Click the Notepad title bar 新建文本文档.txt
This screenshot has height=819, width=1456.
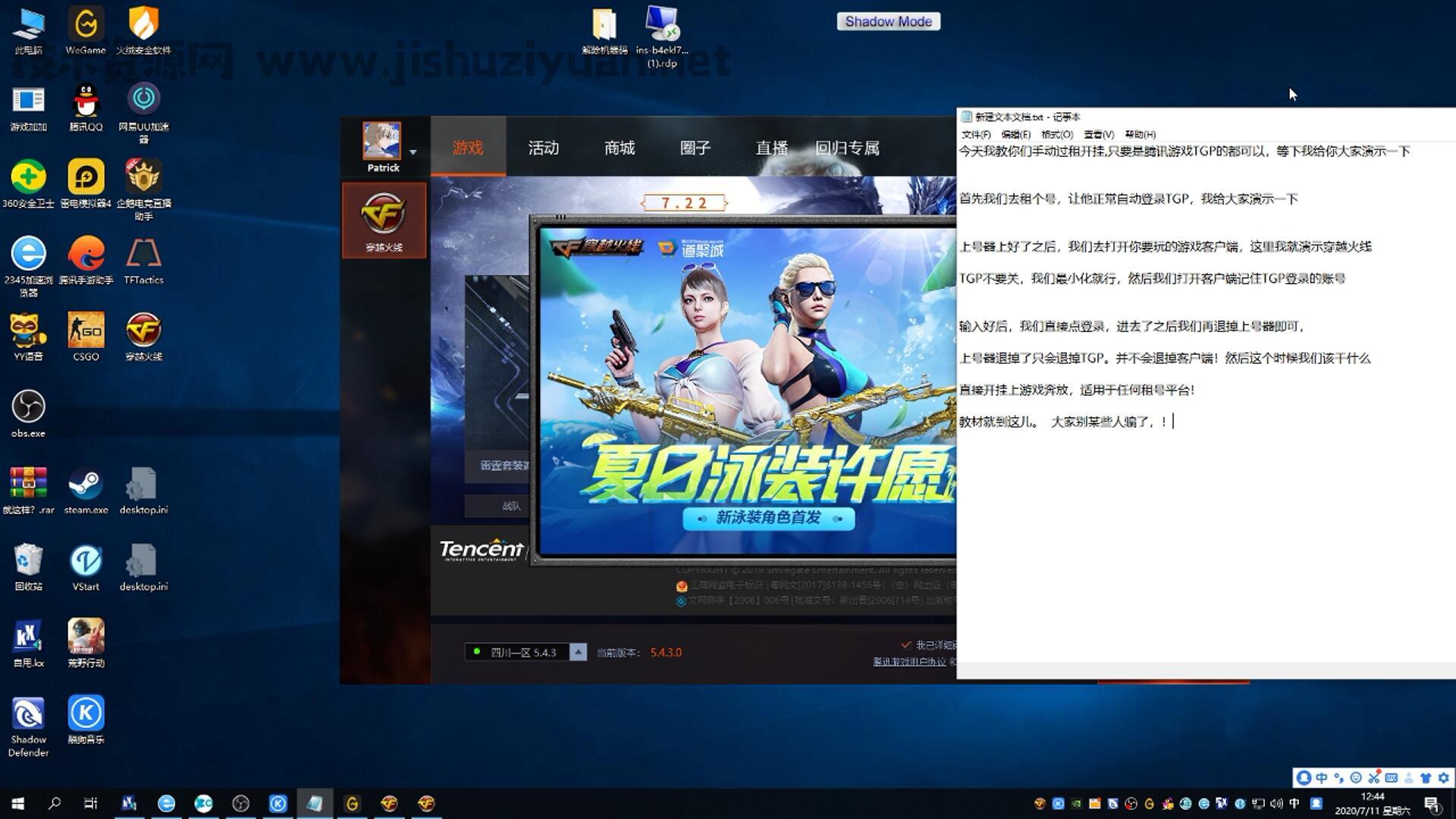pyautogui.click(x=1206, y=117)
